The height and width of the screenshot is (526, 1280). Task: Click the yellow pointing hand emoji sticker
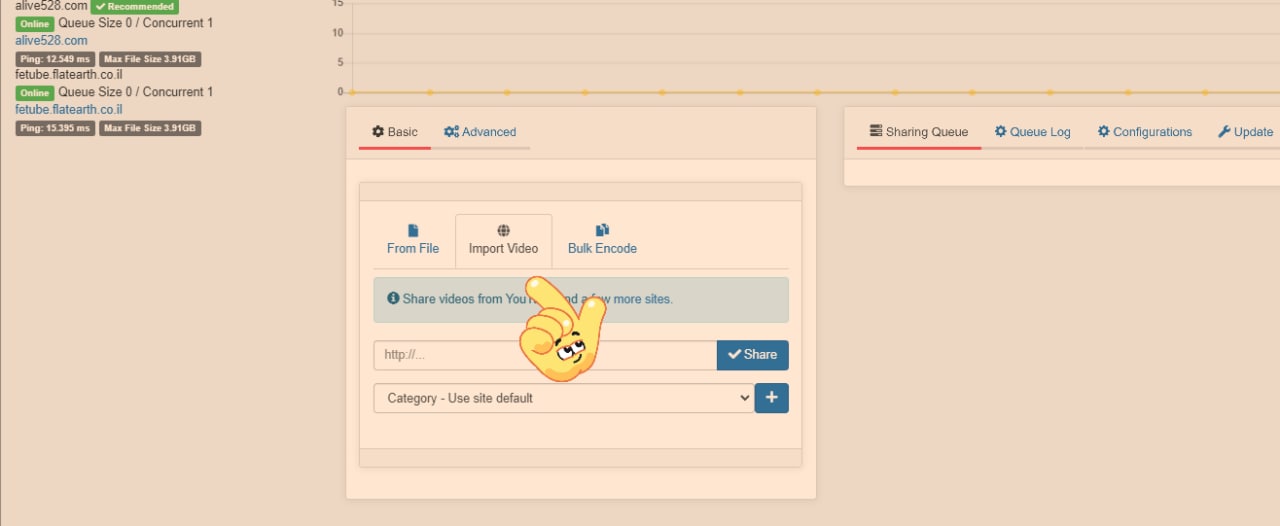[x=562, y=332]
